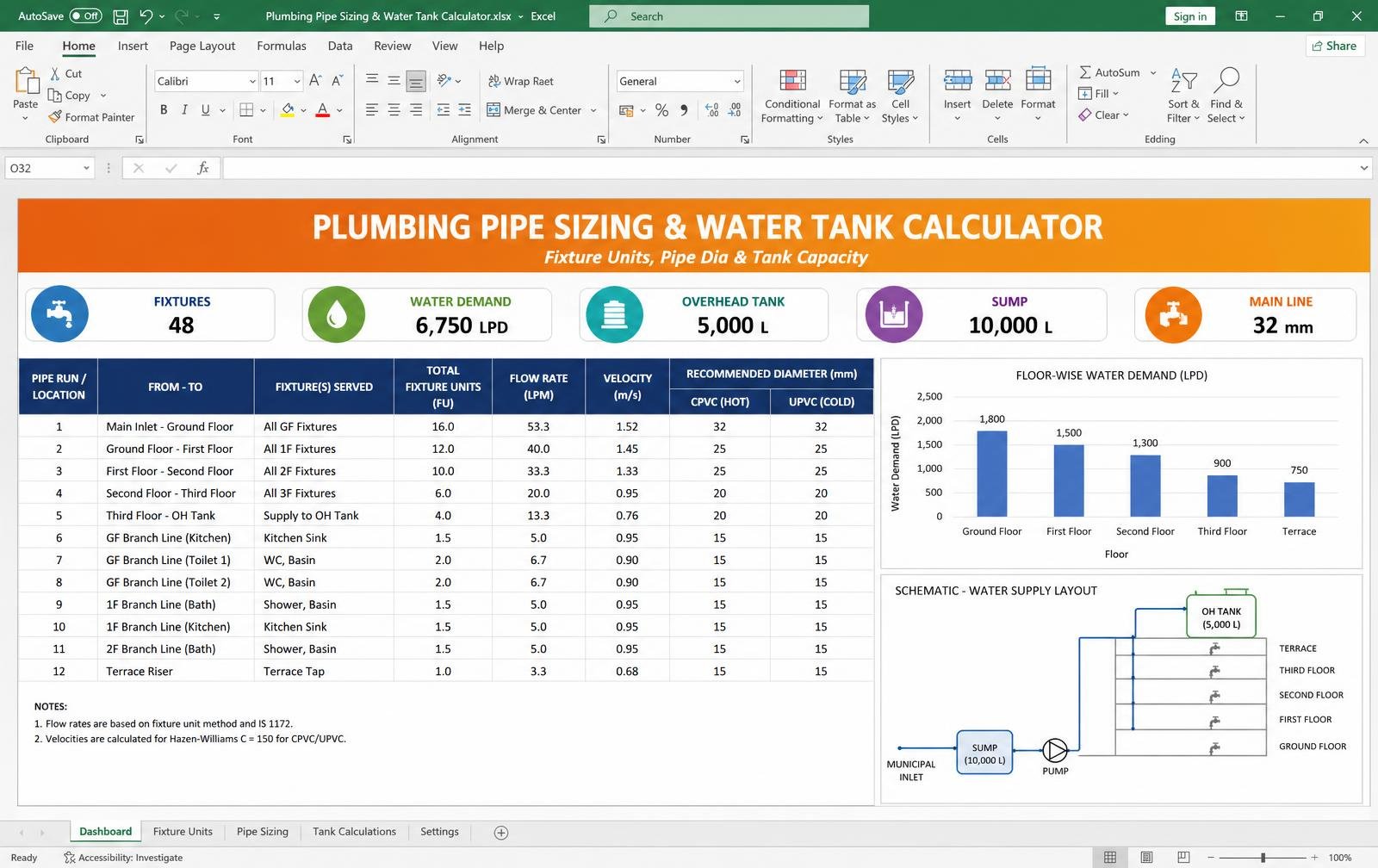Click the Borders icon

(x=246, y=109)
